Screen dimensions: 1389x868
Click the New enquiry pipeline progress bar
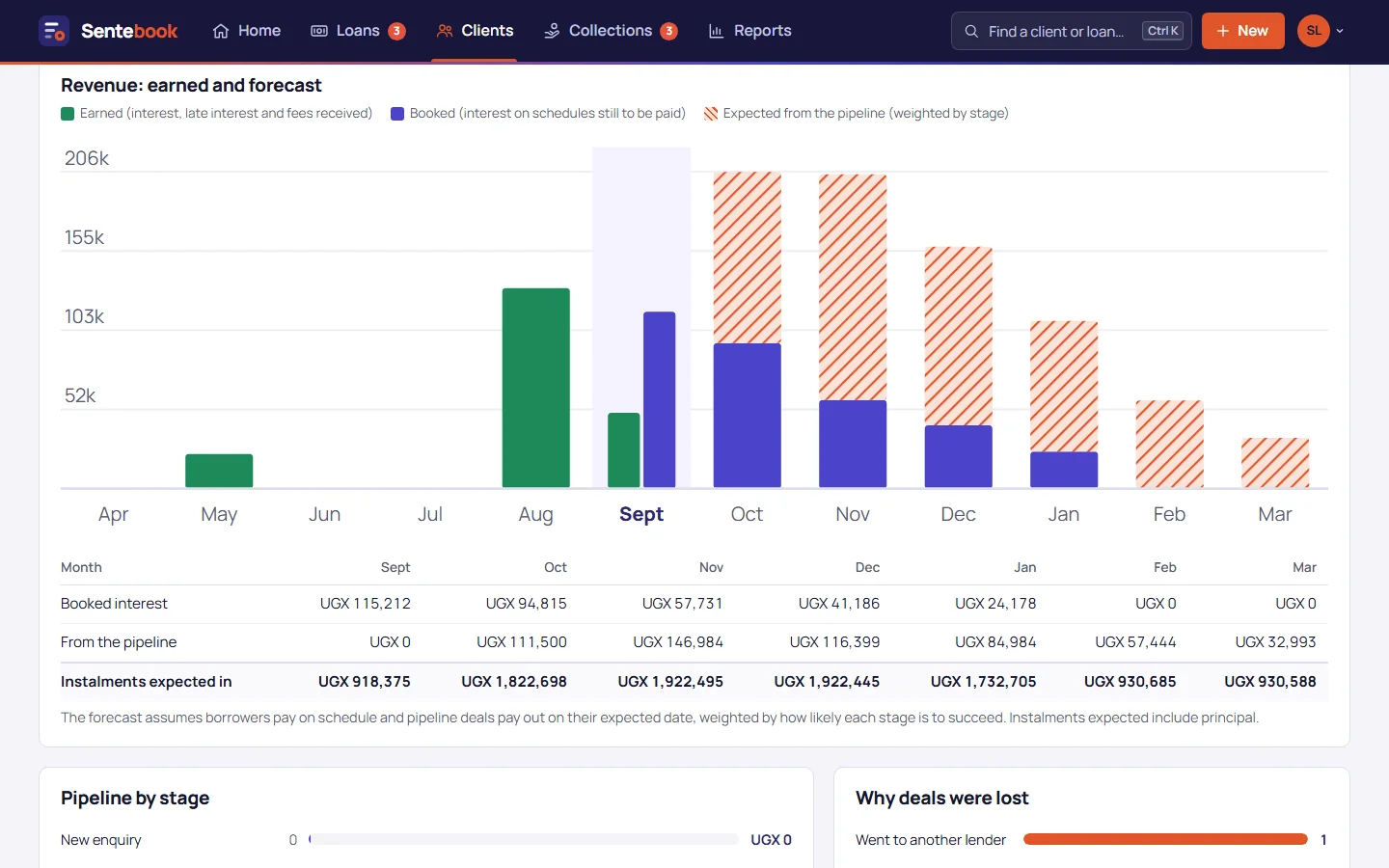pos(524,840)
